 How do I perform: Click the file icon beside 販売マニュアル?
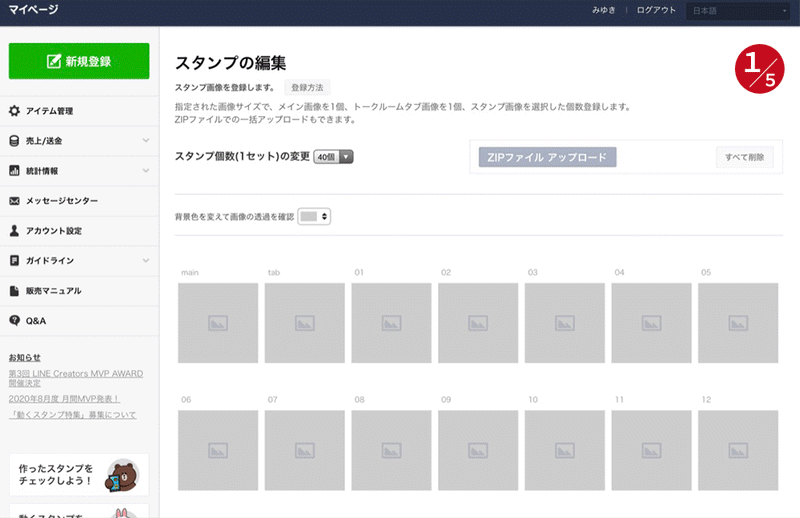14,290
